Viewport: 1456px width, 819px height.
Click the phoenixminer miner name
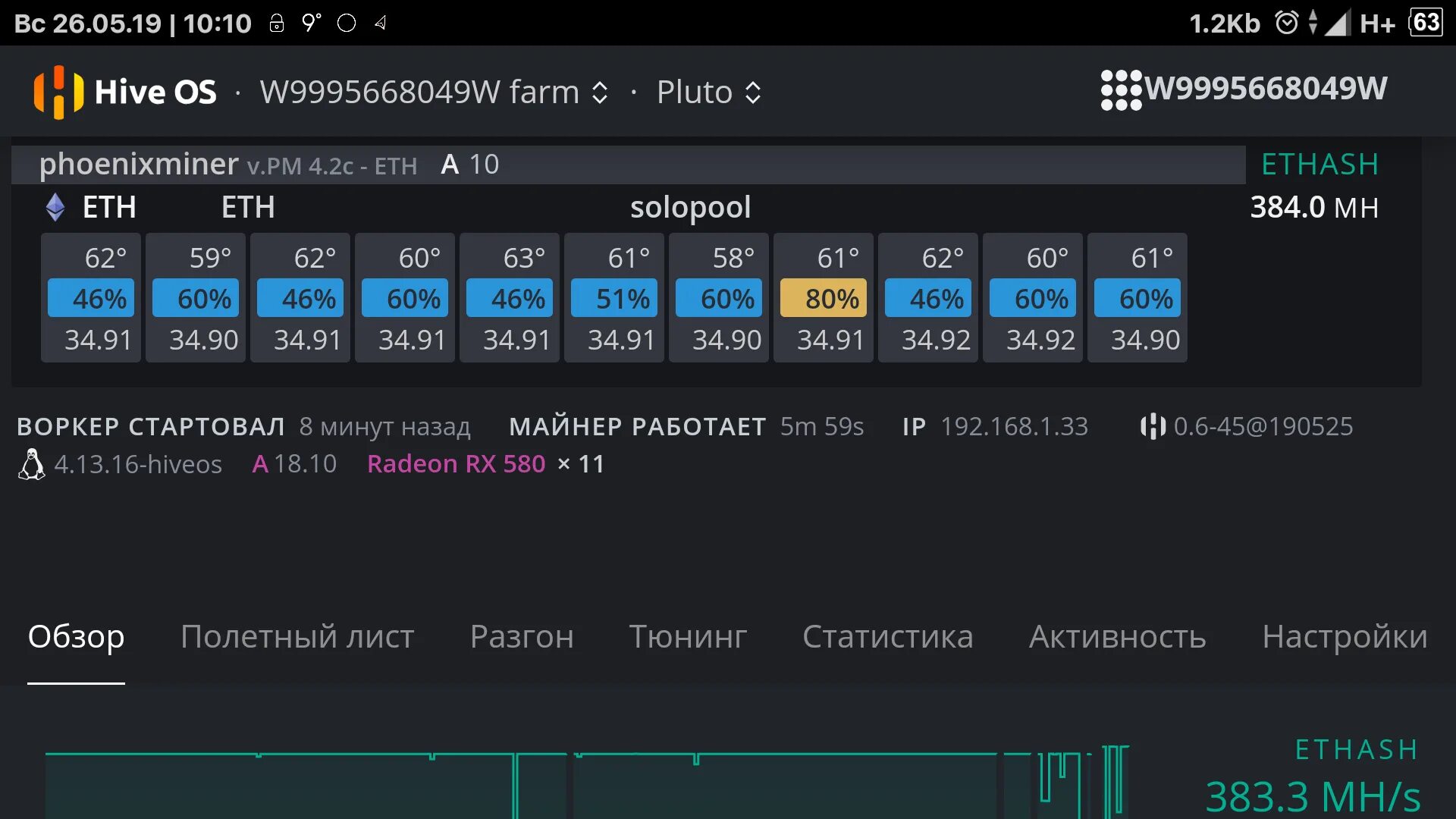click(139, 165)
